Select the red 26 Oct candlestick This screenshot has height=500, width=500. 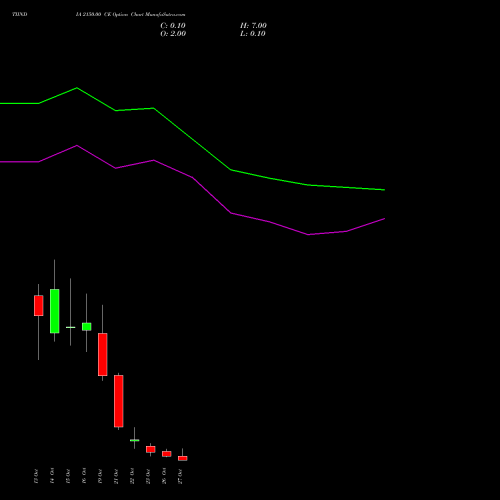click(x=167, y=454)
